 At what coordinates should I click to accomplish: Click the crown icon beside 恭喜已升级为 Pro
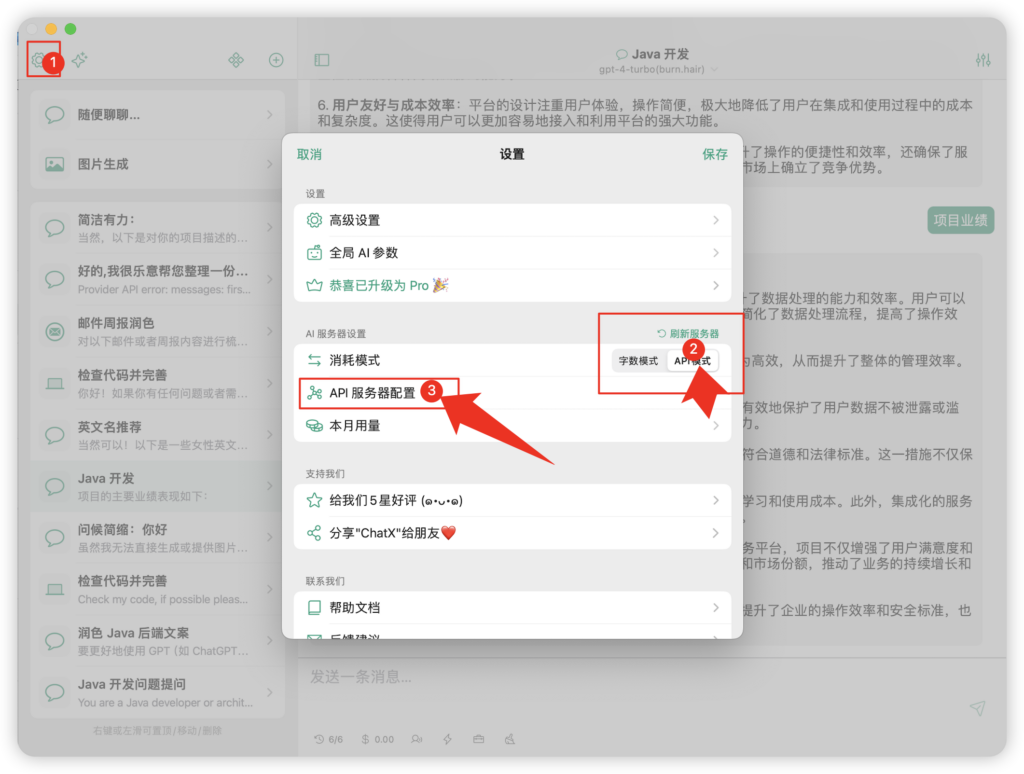coord(314,285)
